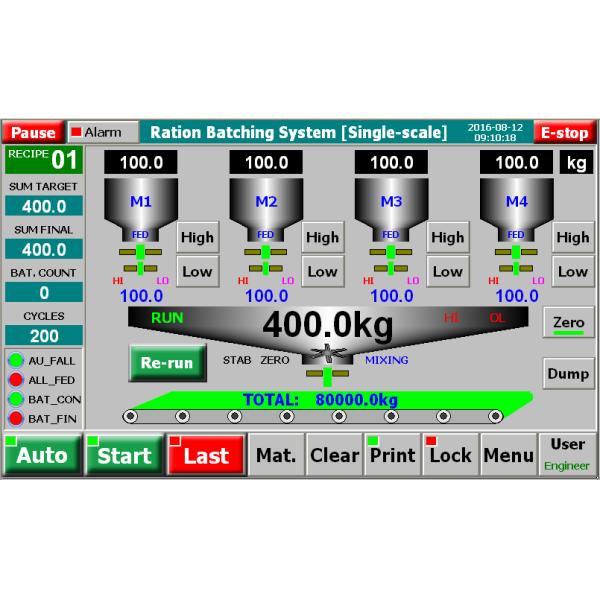Click the SUM TARGET 400.0 field
This screenshot has width=600, height=600.
[x=44, y=206]
